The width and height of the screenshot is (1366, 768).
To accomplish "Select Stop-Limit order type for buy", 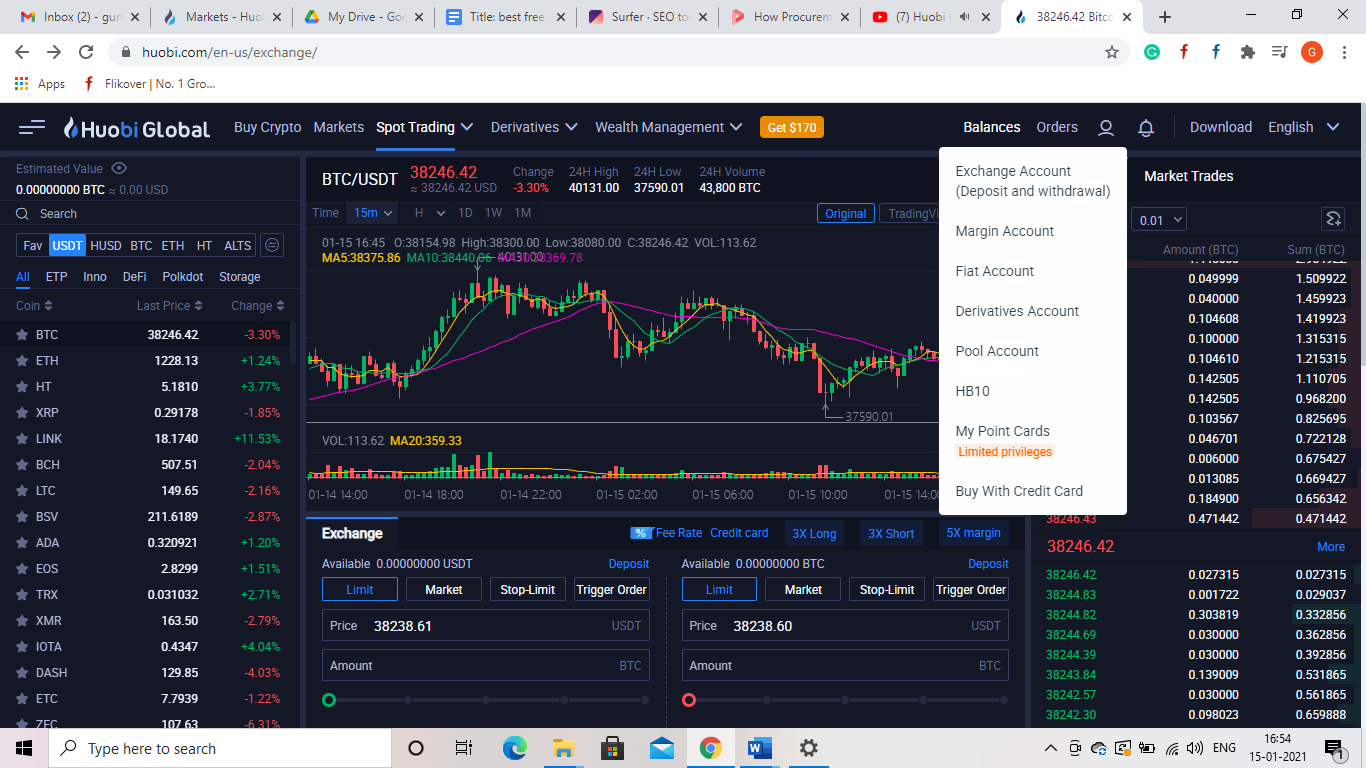I will [528, 590].
